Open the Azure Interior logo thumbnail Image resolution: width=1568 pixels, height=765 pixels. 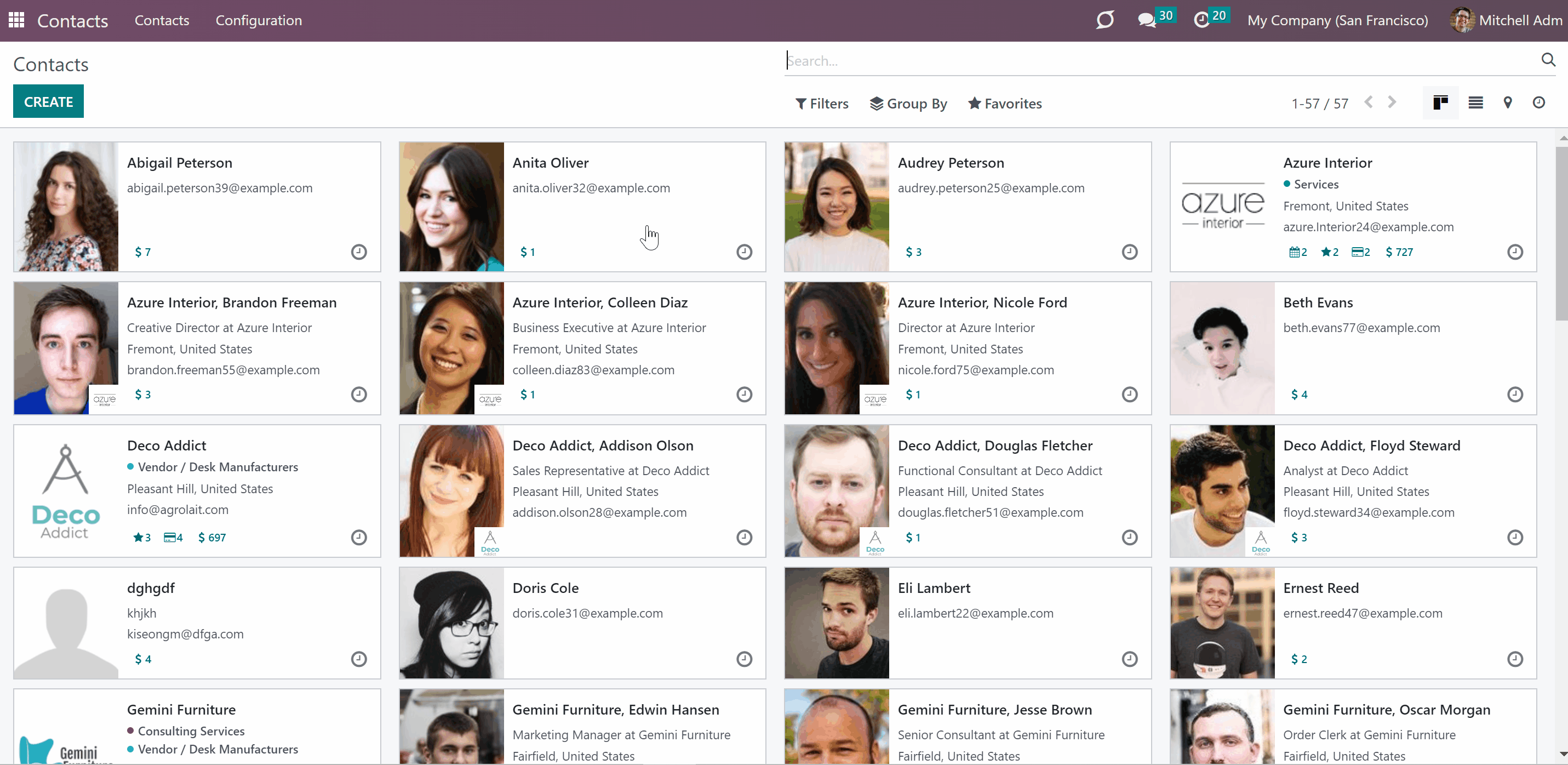tap(1223, 207)
